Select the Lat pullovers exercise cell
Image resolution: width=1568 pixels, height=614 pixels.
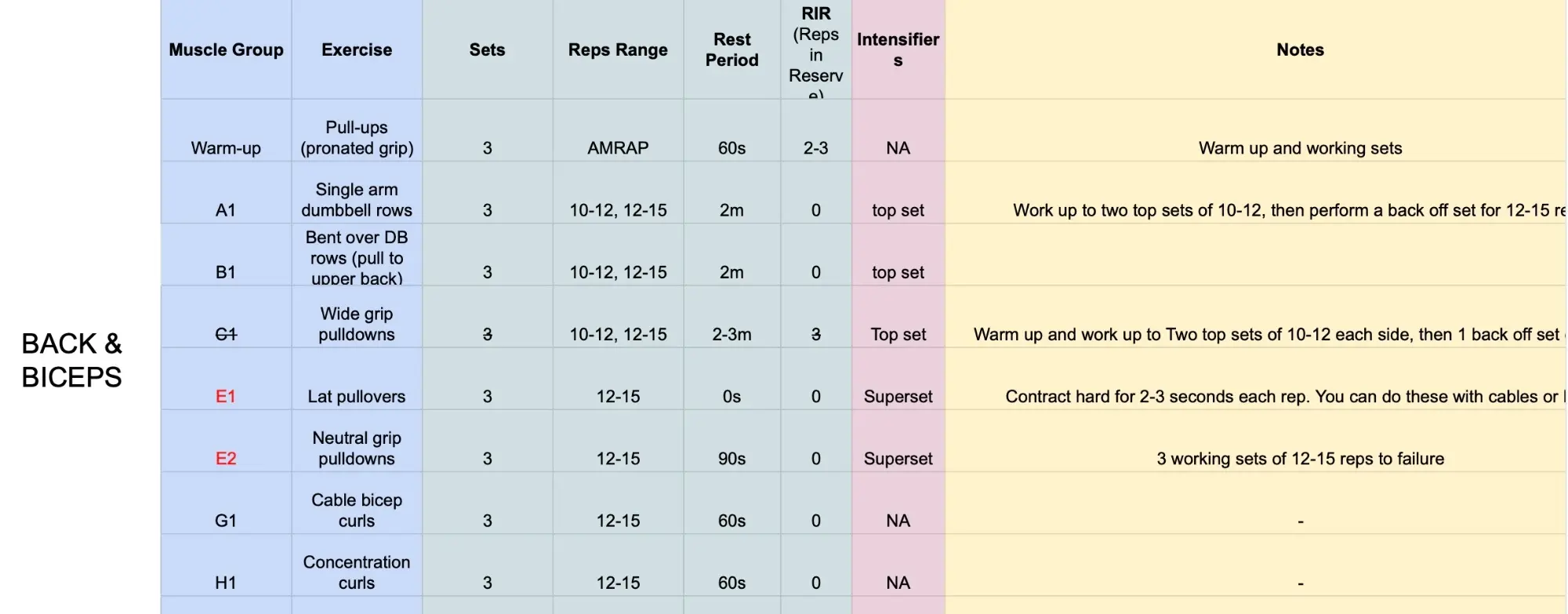tap(357, 396)
